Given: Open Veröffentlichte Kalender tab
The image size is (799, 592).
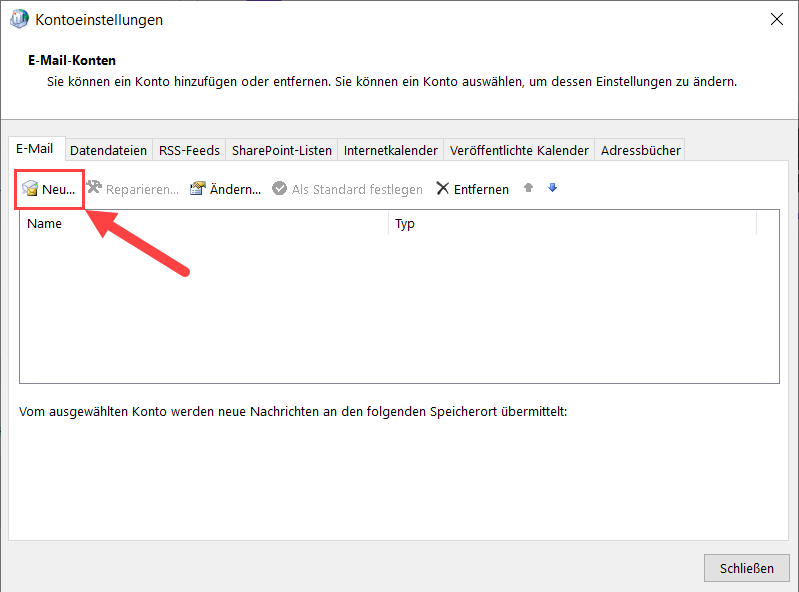Looking at the screenshot, I should [x=519, y=151].
